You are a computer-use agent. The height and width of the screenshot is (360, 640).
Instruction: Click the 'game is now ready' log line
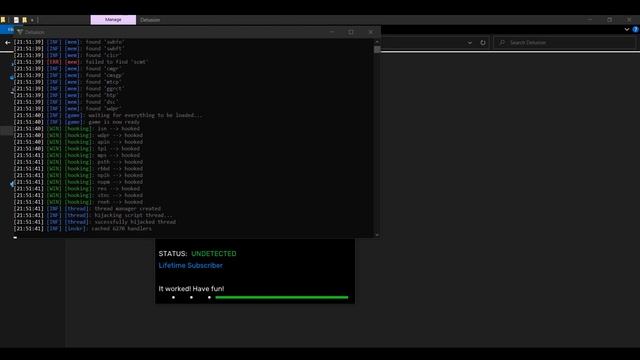(76, 122)
